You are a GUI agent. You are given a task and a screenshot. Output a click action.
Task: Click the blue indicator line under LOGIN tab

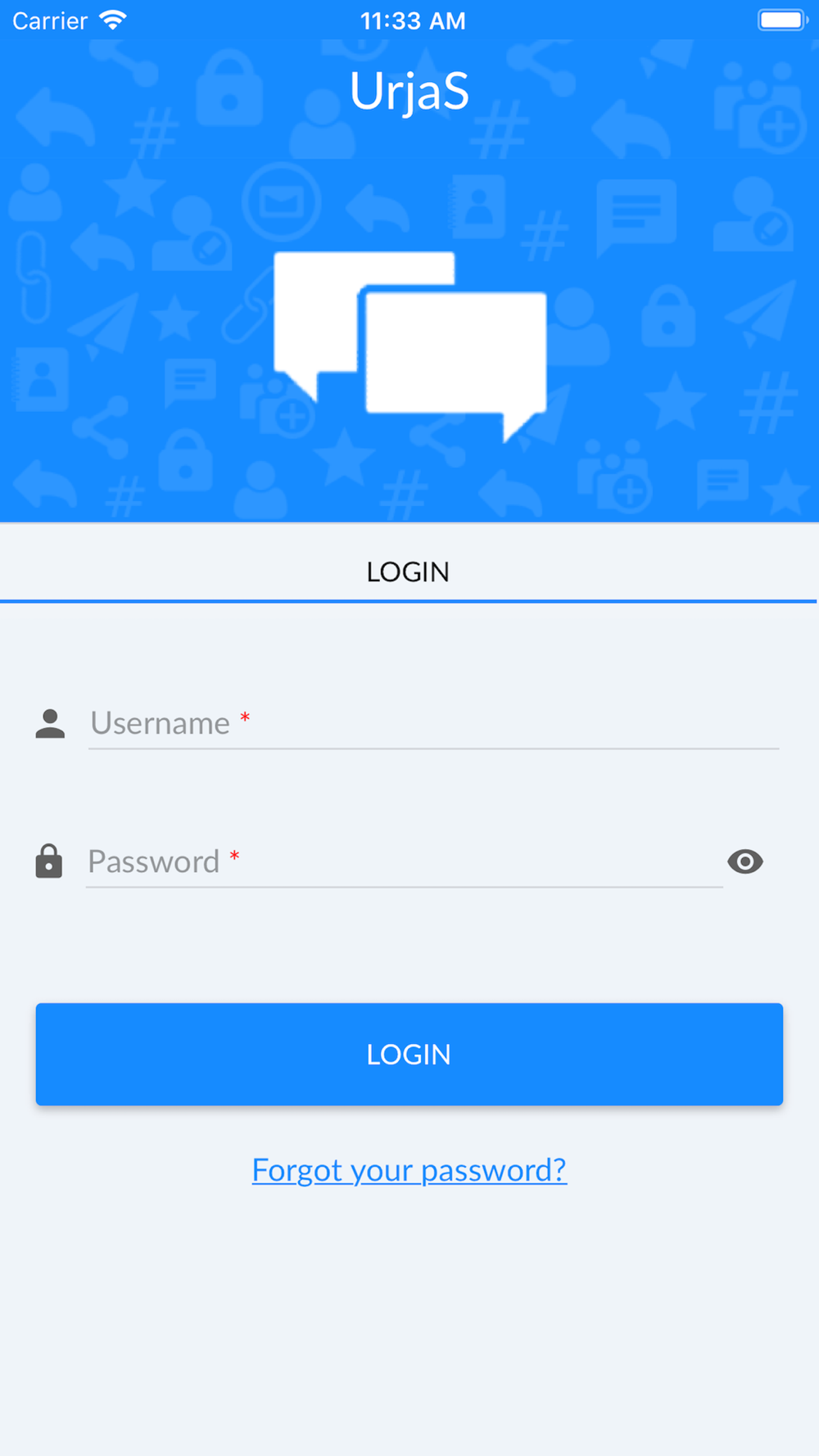(408, 601)
